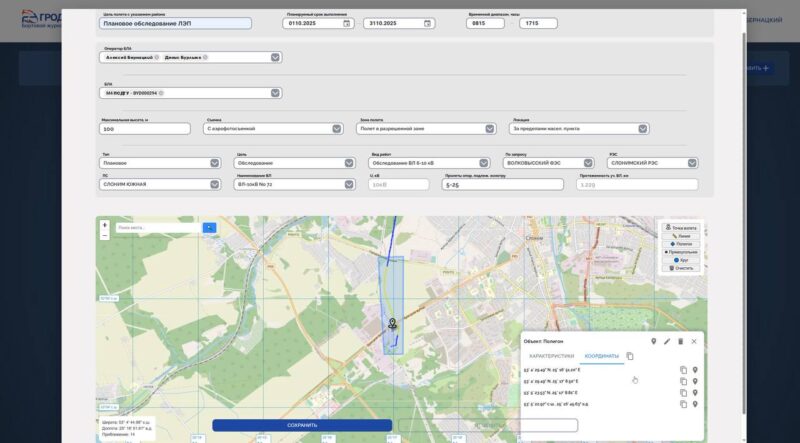
Task: Click the trash delete icon in polygon panel
Action: point(680,341)
